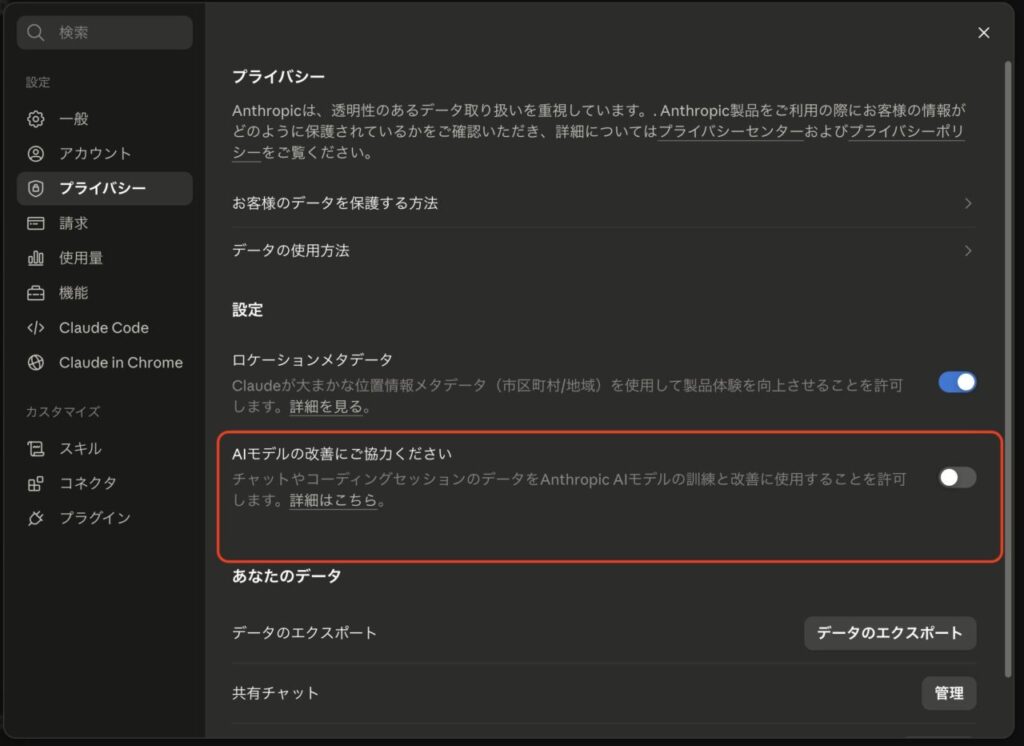This screenshot has width=1024, height=746.
Task: Click the AIモデルの改善にご協力ください label
Action: click(x=342, y=454)
